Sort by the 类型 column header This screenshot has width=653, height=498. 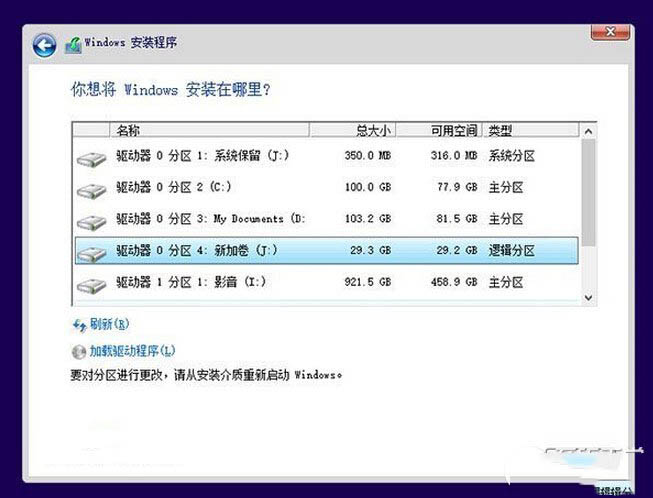point(531,130)
